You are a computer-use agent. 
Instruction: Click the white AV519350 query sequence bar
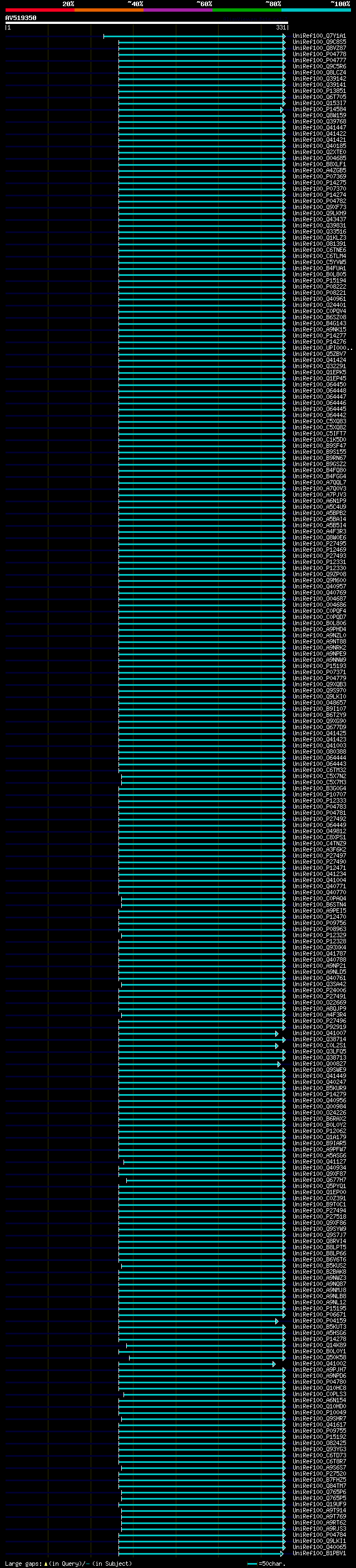point(147,22)
